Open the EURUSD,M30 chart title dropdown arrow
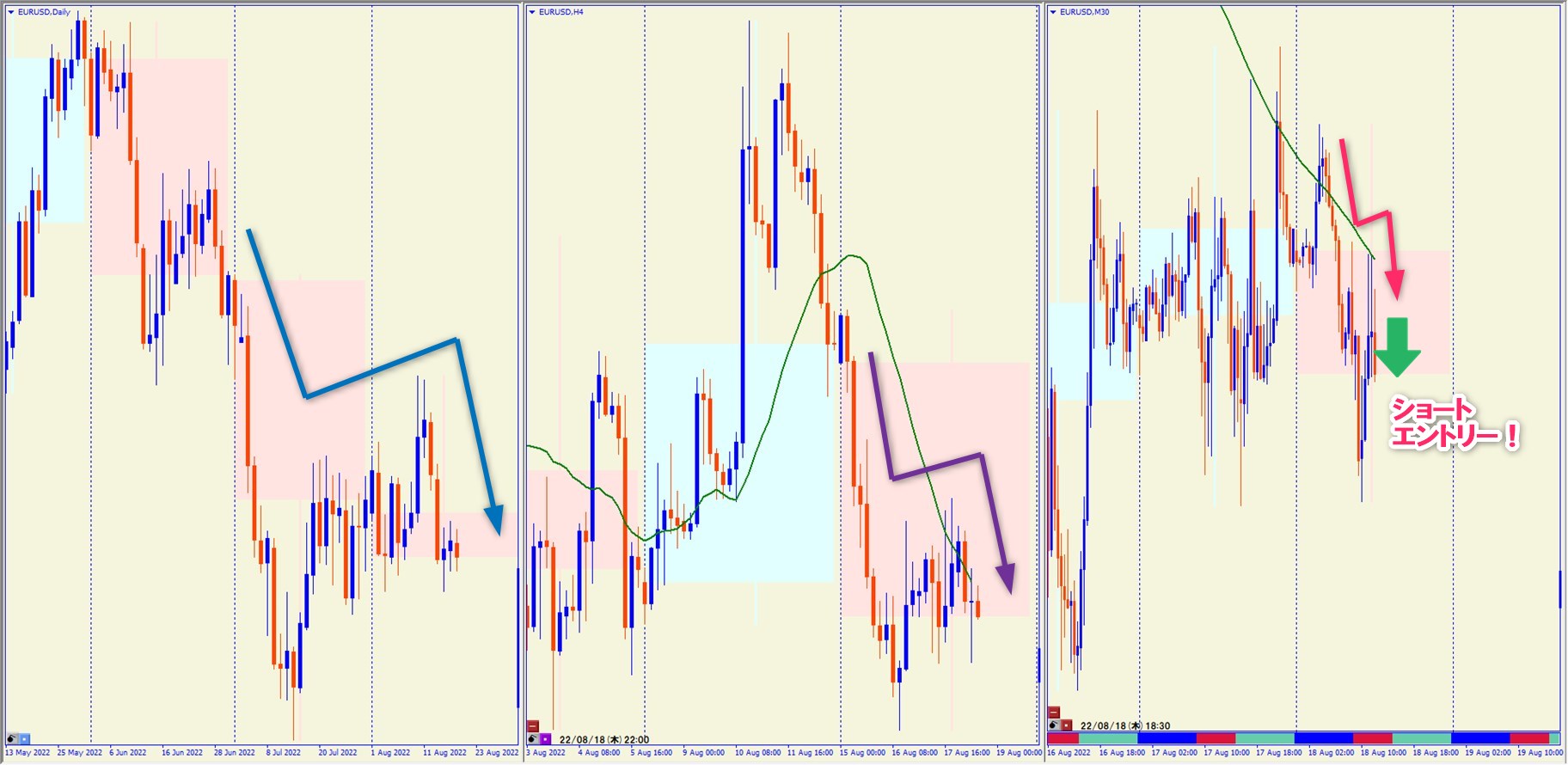The image size is (1568, 765). tap(1053, 12)
